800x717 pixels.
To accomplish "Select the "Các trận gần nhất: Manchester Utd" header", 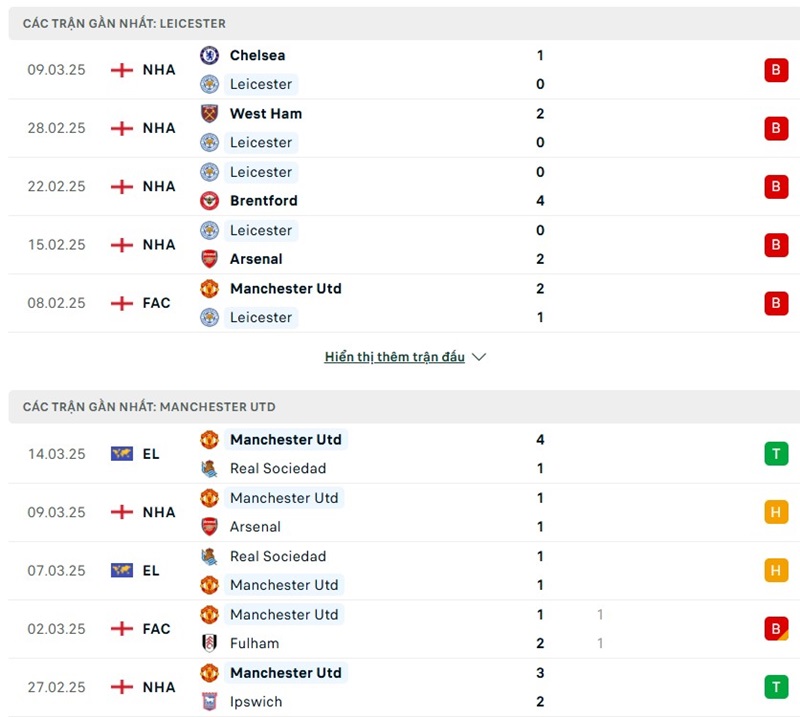I will pyautogui.click(x=149, y=407).
